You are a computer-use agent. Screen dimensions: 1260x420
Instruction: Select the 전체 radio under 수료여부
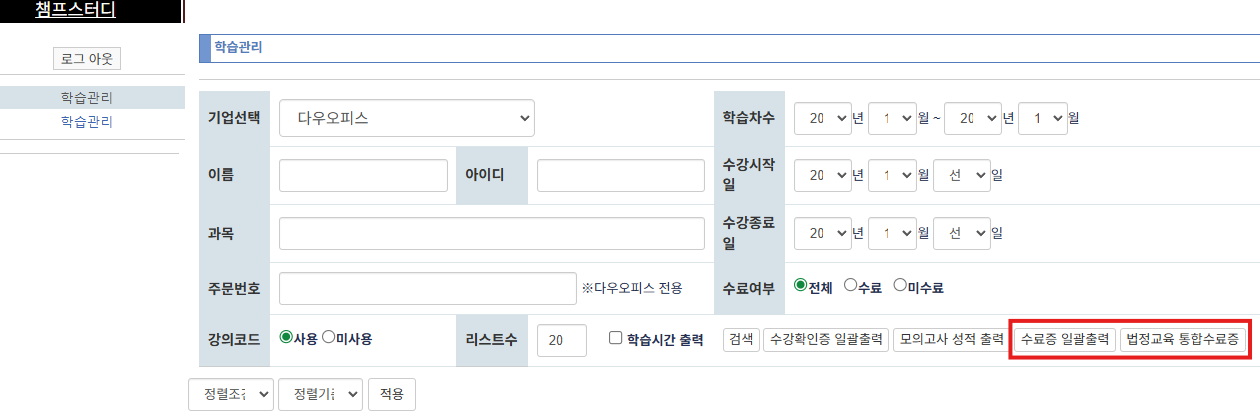[x=800, y=286]
